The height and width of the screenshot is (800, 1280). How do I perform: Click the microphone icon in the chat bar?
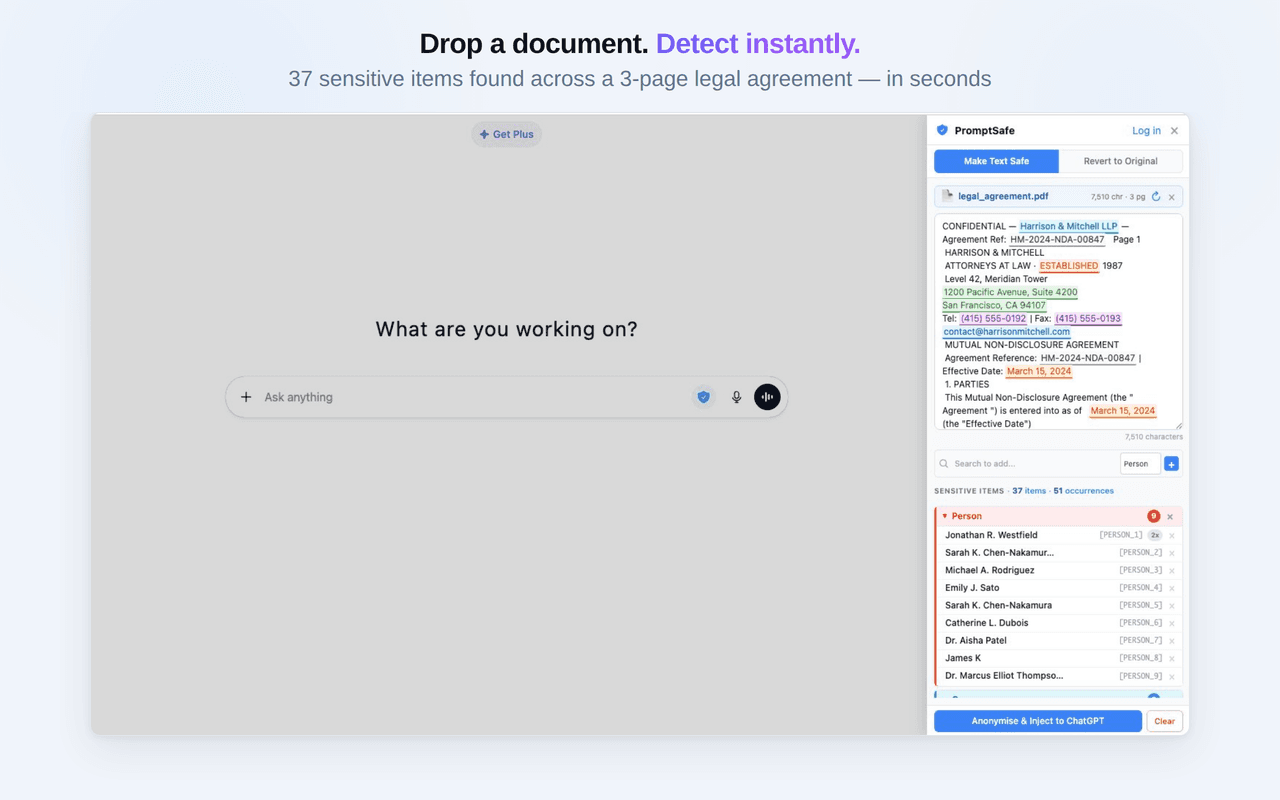[x=736, y=397]
